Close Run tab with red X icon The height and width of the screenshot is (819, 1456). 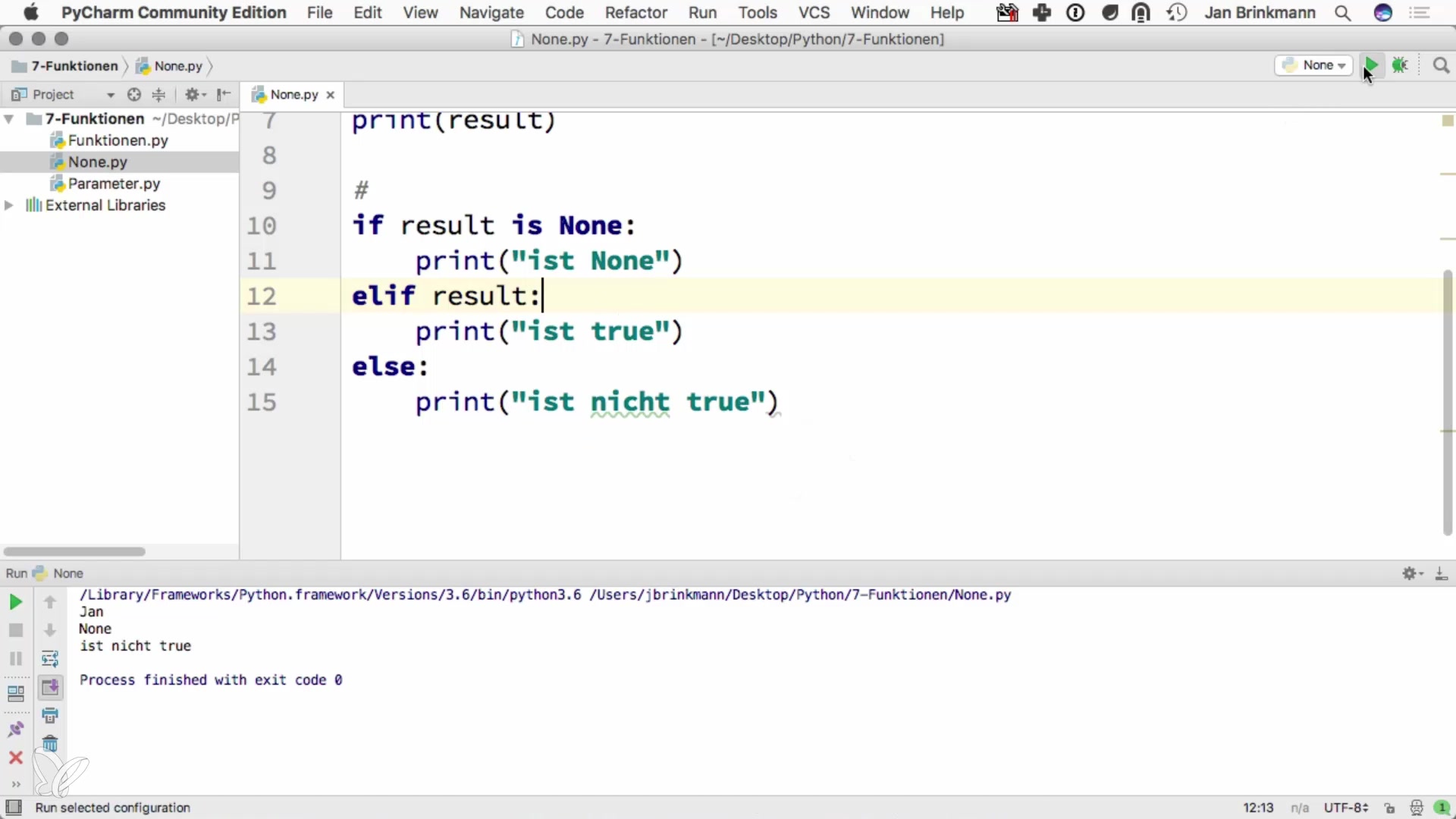click(x=15, y=758)
